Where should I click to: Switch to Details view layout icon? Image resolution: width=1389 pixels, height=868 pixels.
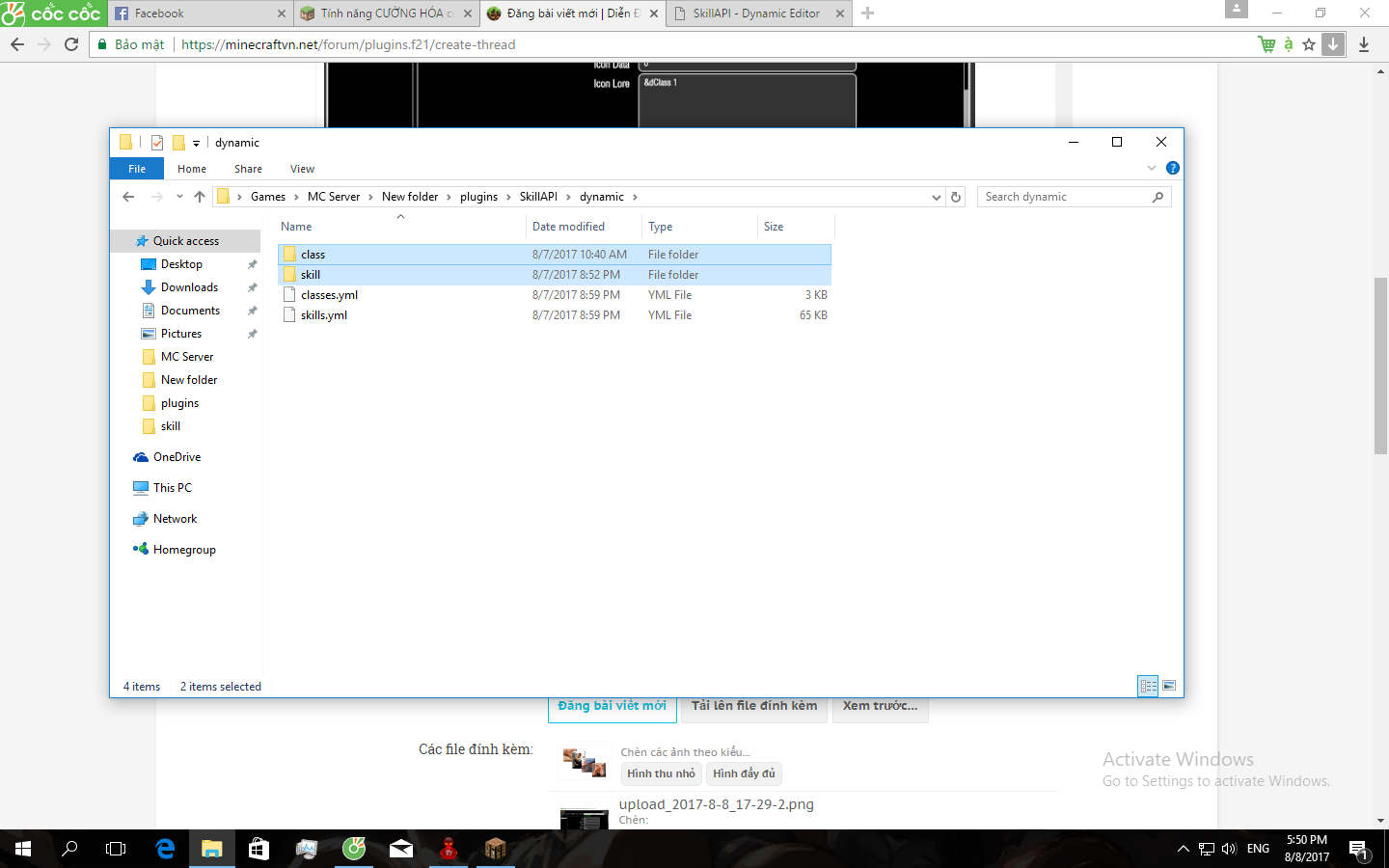pos(1148,686)
